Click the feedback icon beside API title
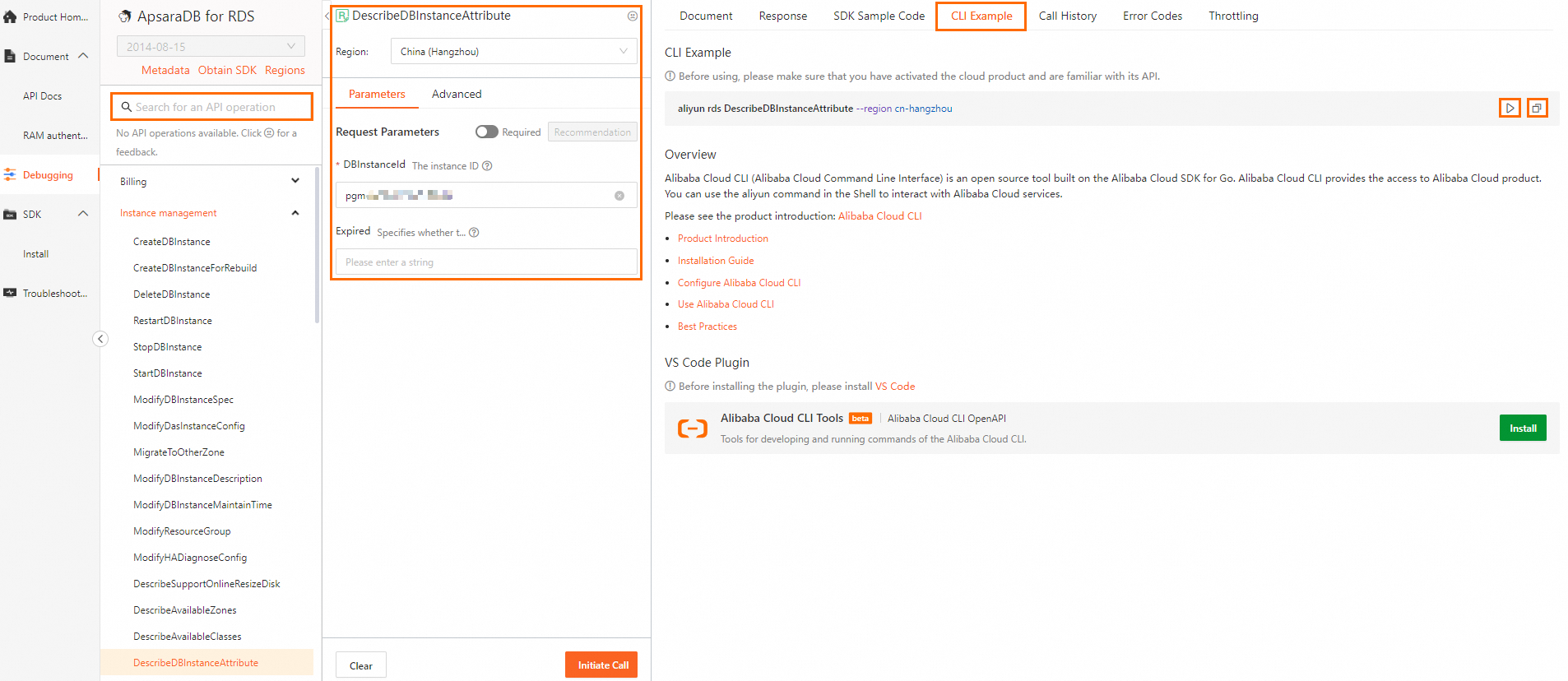Image resolution: width=1568 pixels, height=681 pixels. point(633,16)
